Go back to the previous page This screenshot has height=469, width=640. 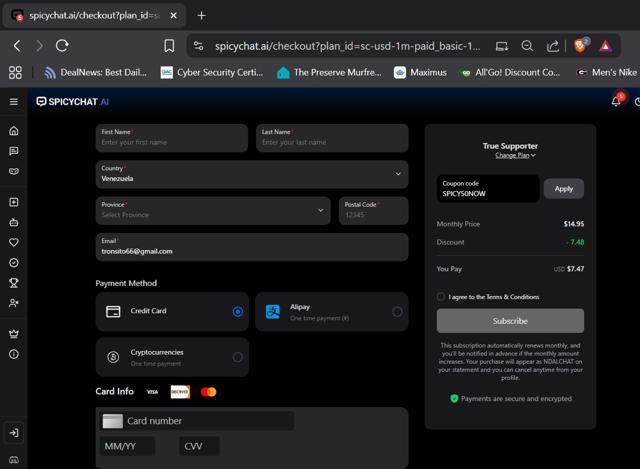point(17,46)
